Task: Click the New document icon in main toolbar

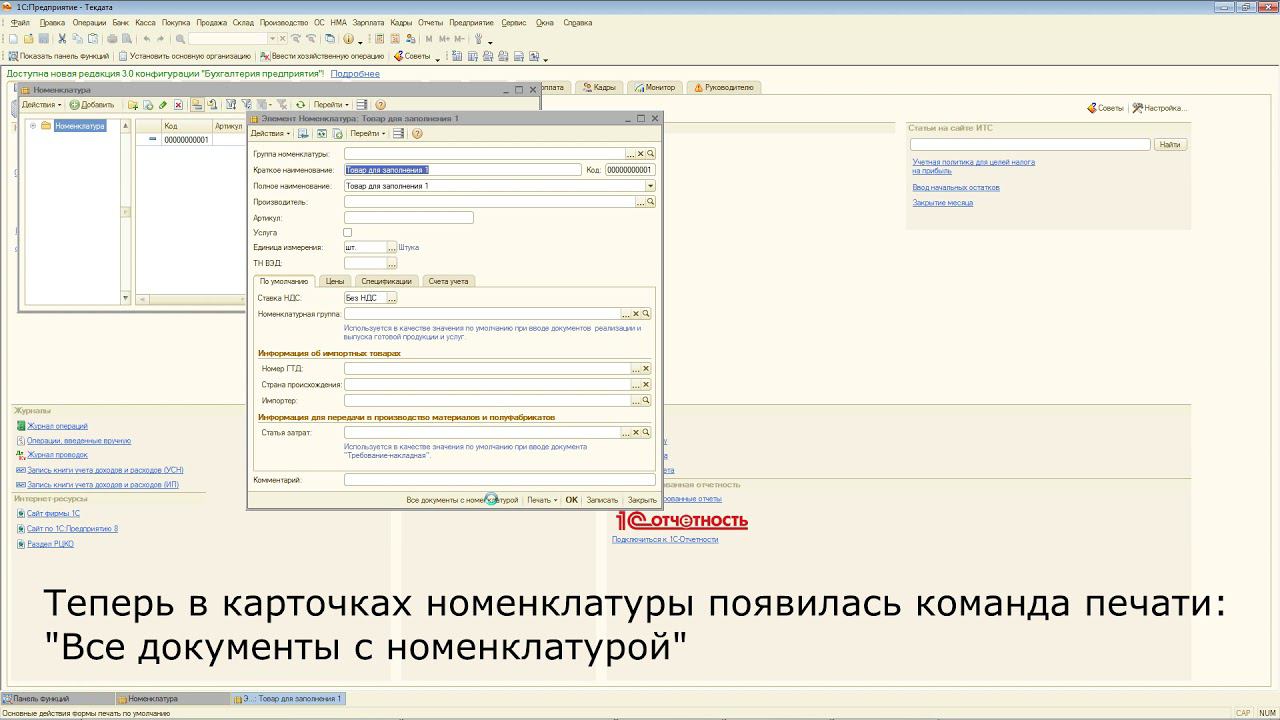Action: (x=13, y=39)
